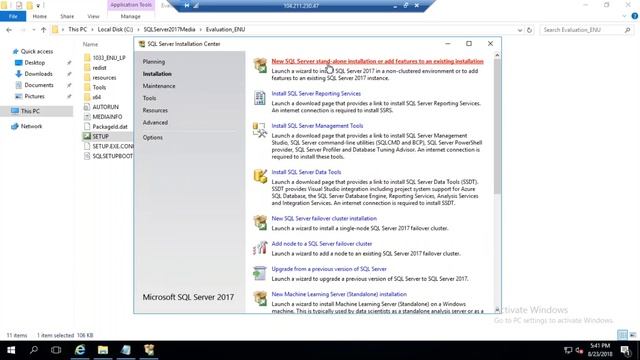The width and height of the screenshot is (640, 360).
Task: Select Network in navigation pane
Action: (31, 127)
